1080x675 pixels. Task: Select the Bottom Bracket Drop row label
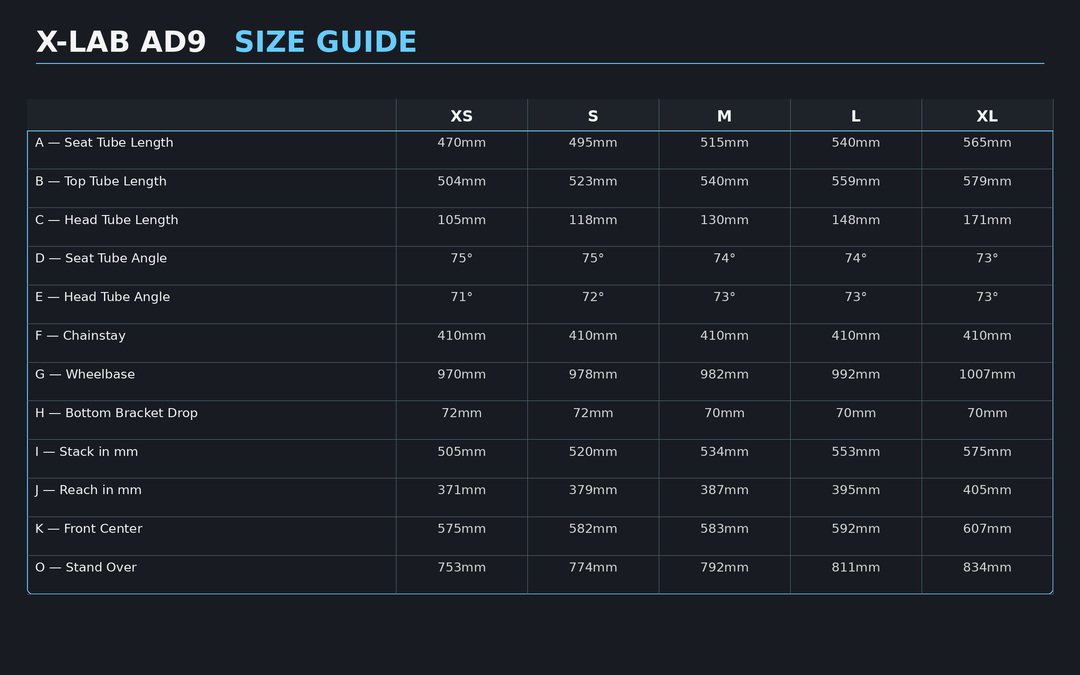point(116,413)
